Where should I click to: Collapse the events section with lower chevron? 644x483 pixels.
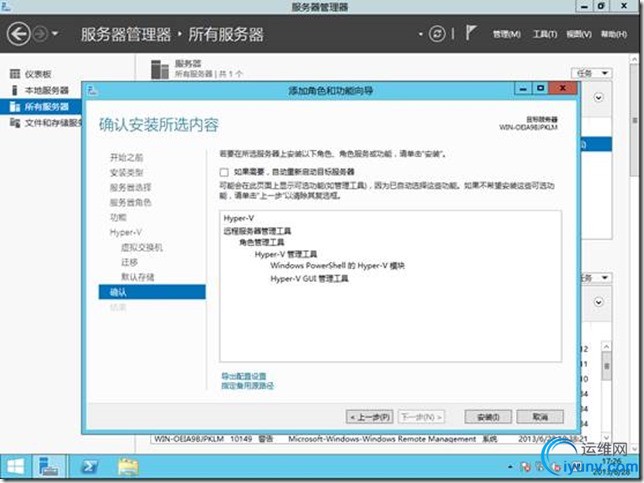pyautogui.click(x=598, y=302)
